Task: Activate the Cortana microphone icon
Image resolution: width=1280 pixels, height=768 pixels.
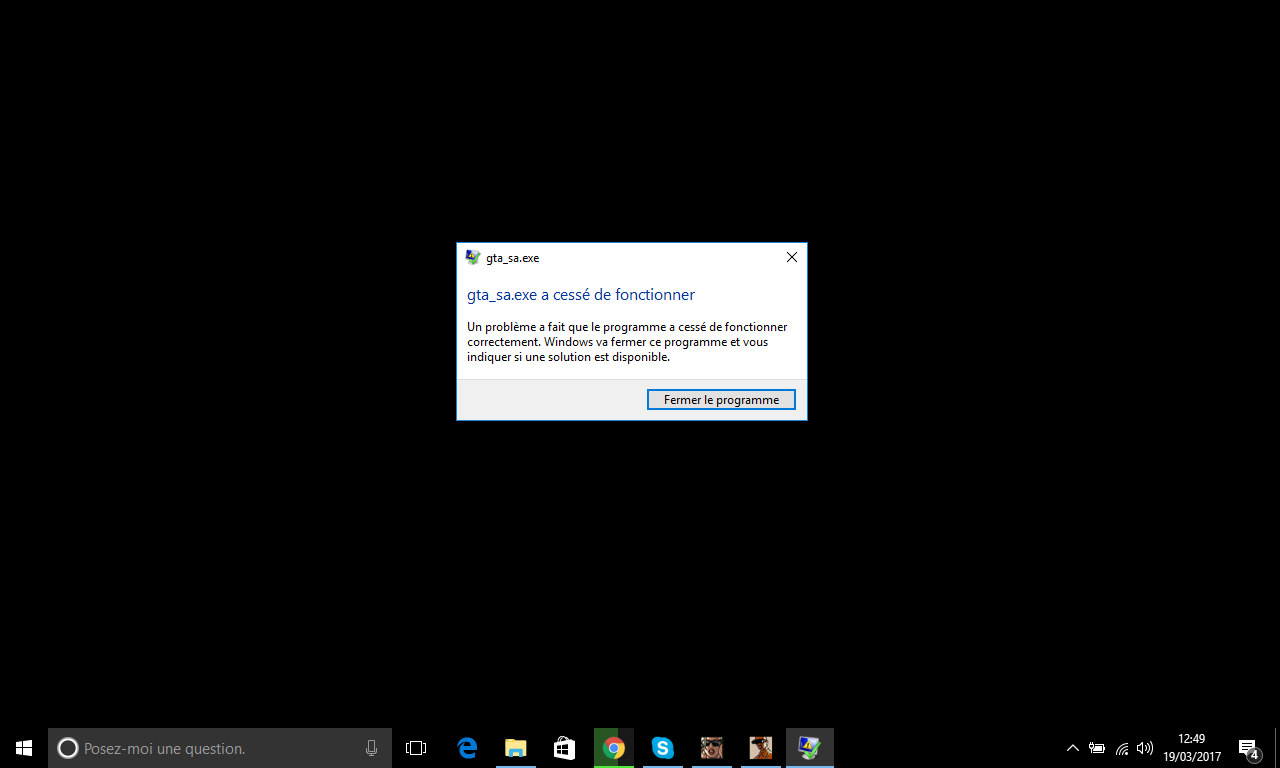Action: (372, 748)
